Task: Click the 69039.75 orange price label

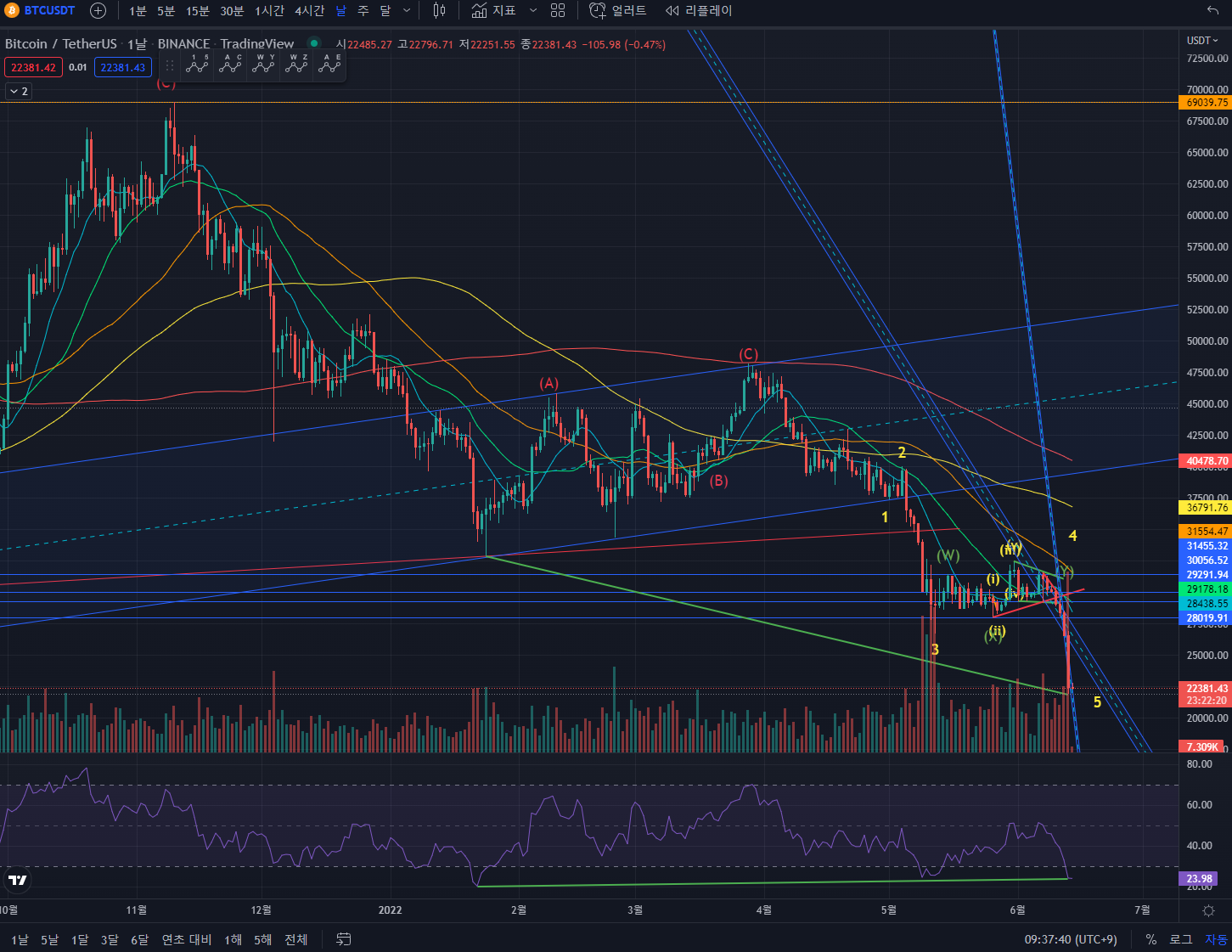Action: (1204, 102)
